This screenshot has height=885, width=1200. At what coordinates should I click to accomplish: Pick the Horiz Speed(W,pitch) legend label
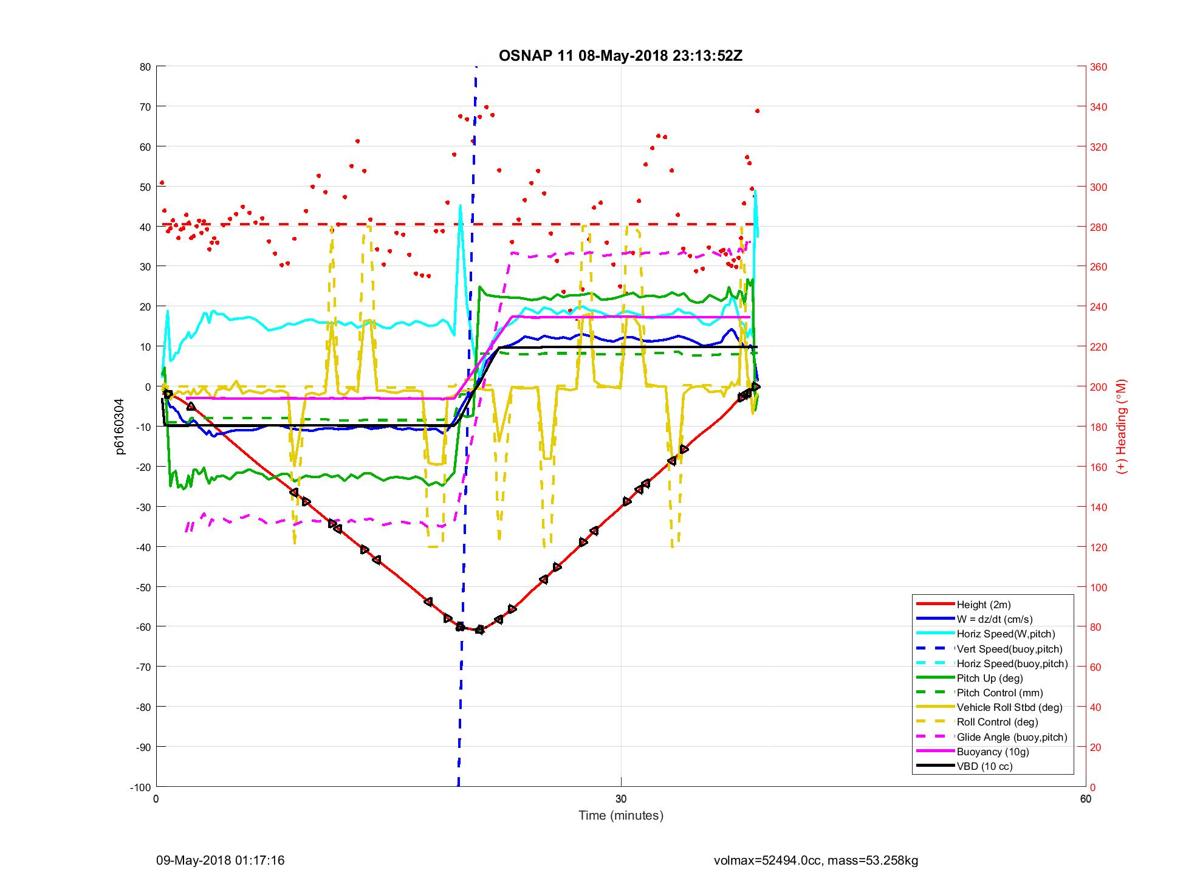point(1005,634)
